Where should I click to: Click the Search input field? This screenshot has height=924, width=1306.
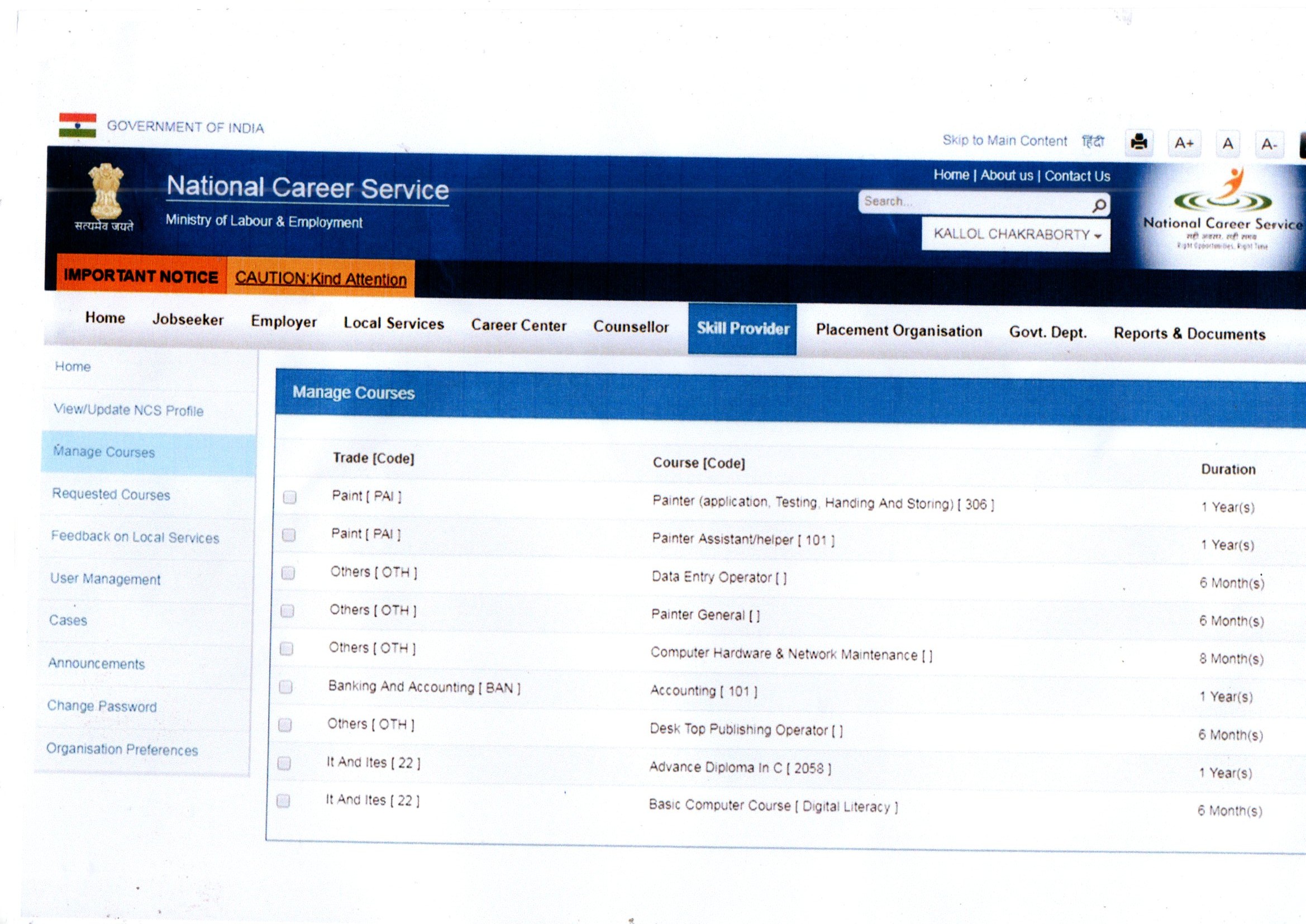point(974,202)
